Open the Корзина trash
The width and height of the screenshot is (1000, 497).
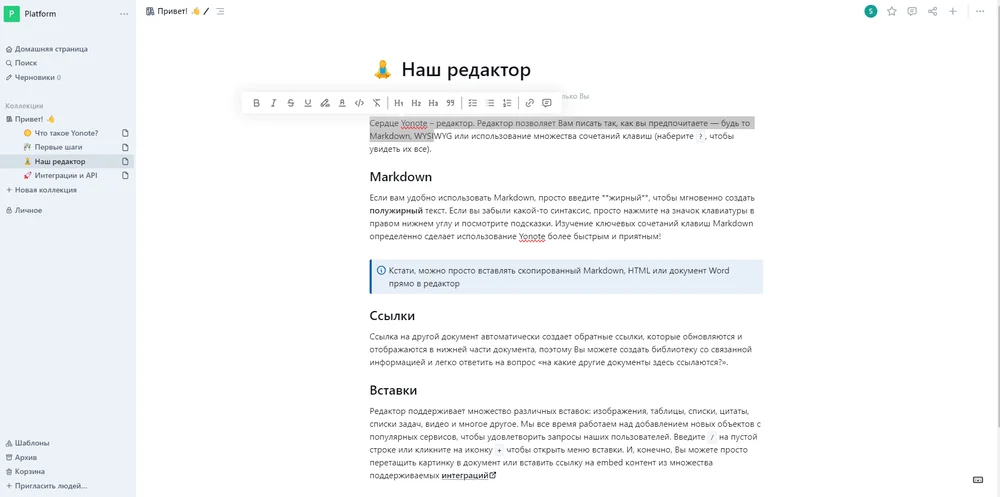coord(30,471)
